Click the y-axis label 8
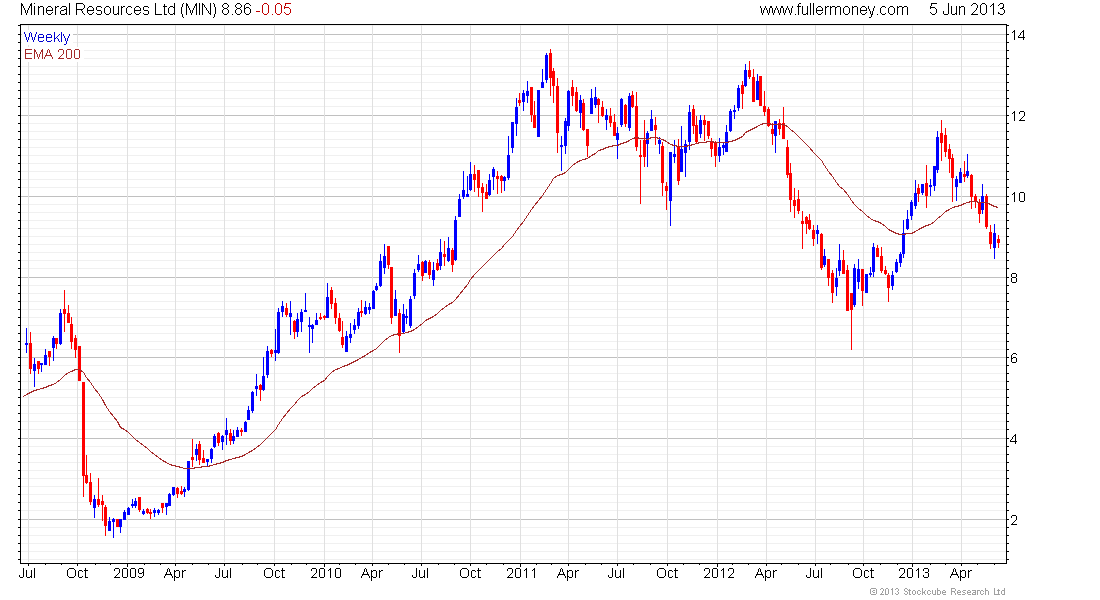 [x=1014, y=278]
